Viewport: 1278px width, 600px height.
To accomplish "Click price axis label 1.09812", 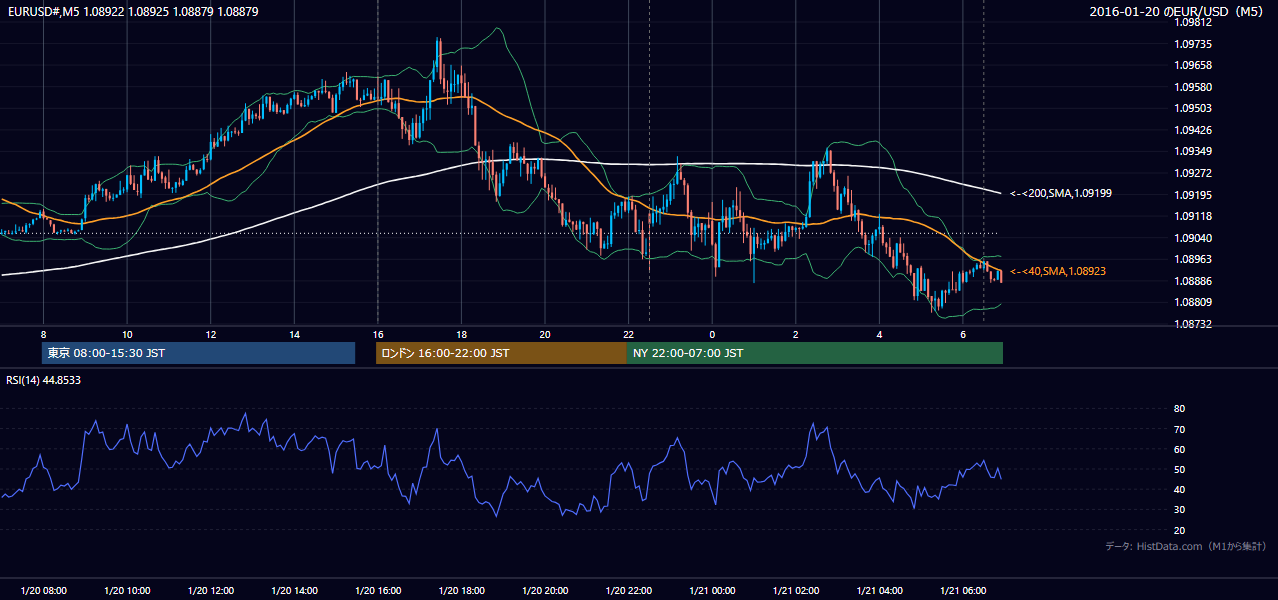I will (1193, 22).
